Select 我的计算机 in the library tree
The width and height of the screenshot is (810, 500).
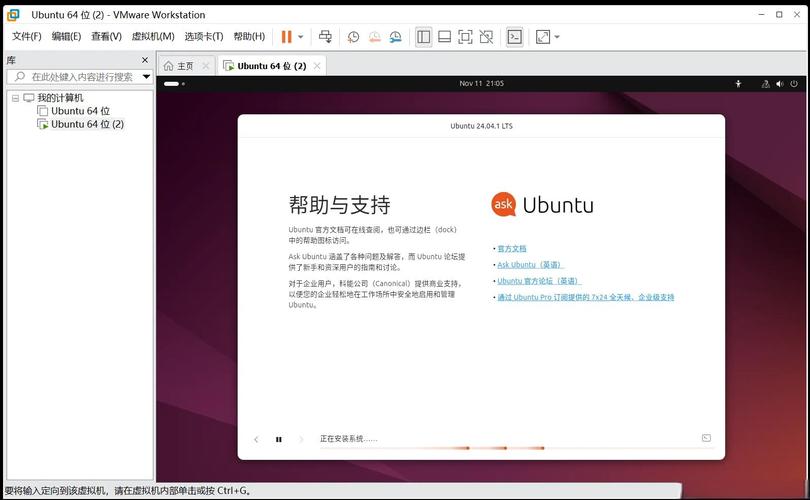[60, 98]
